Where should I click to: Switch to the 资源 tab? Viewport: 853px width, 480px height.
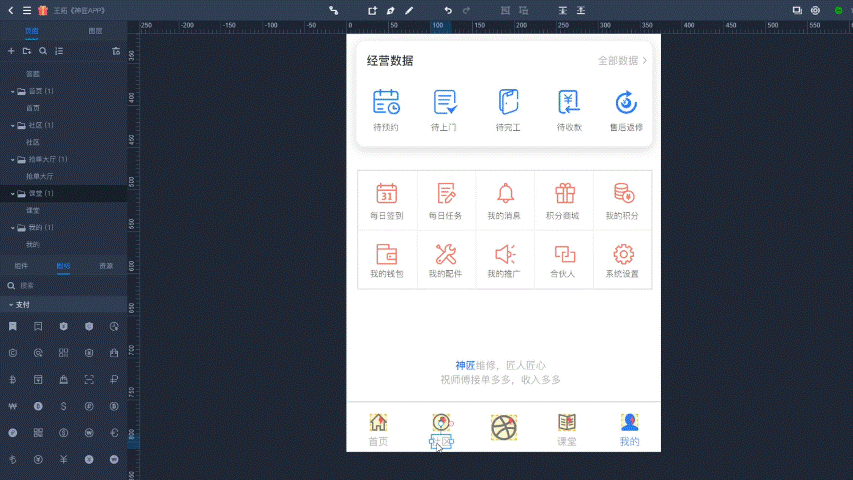coord(106,266)
